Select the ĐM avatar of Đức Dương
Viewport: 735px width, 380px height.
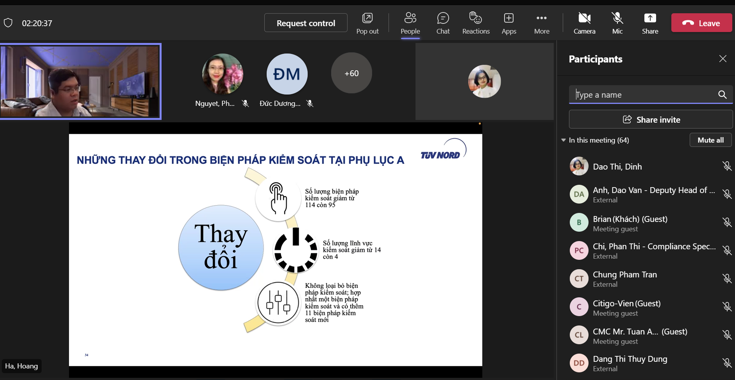coord(287,74)
